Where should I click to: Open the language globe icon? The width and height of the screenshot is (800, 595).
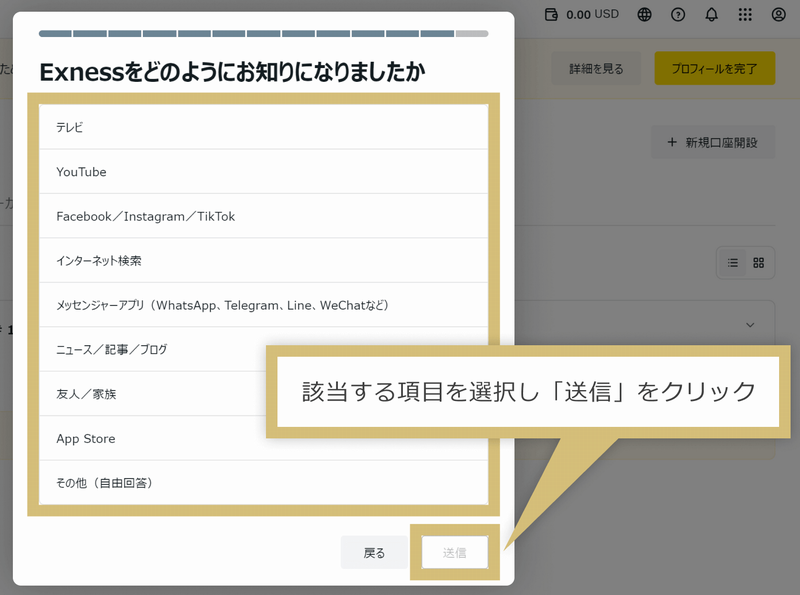pos(645,15)
